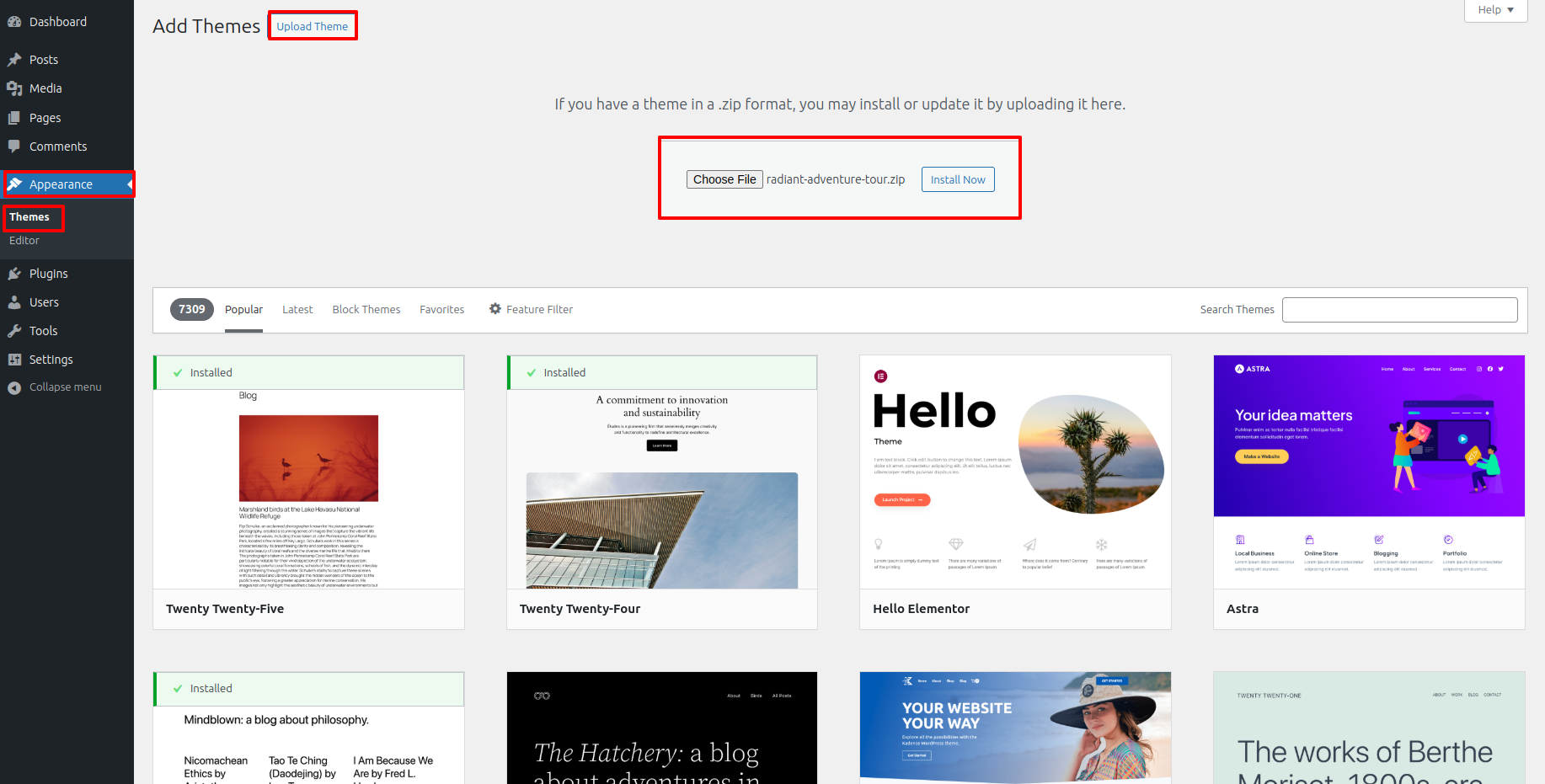Image resolution: width=1545 pixels, height=784 pixels.
Task: Open the Hello Elementor theme thumbnail
Action: pos(1015,472)
